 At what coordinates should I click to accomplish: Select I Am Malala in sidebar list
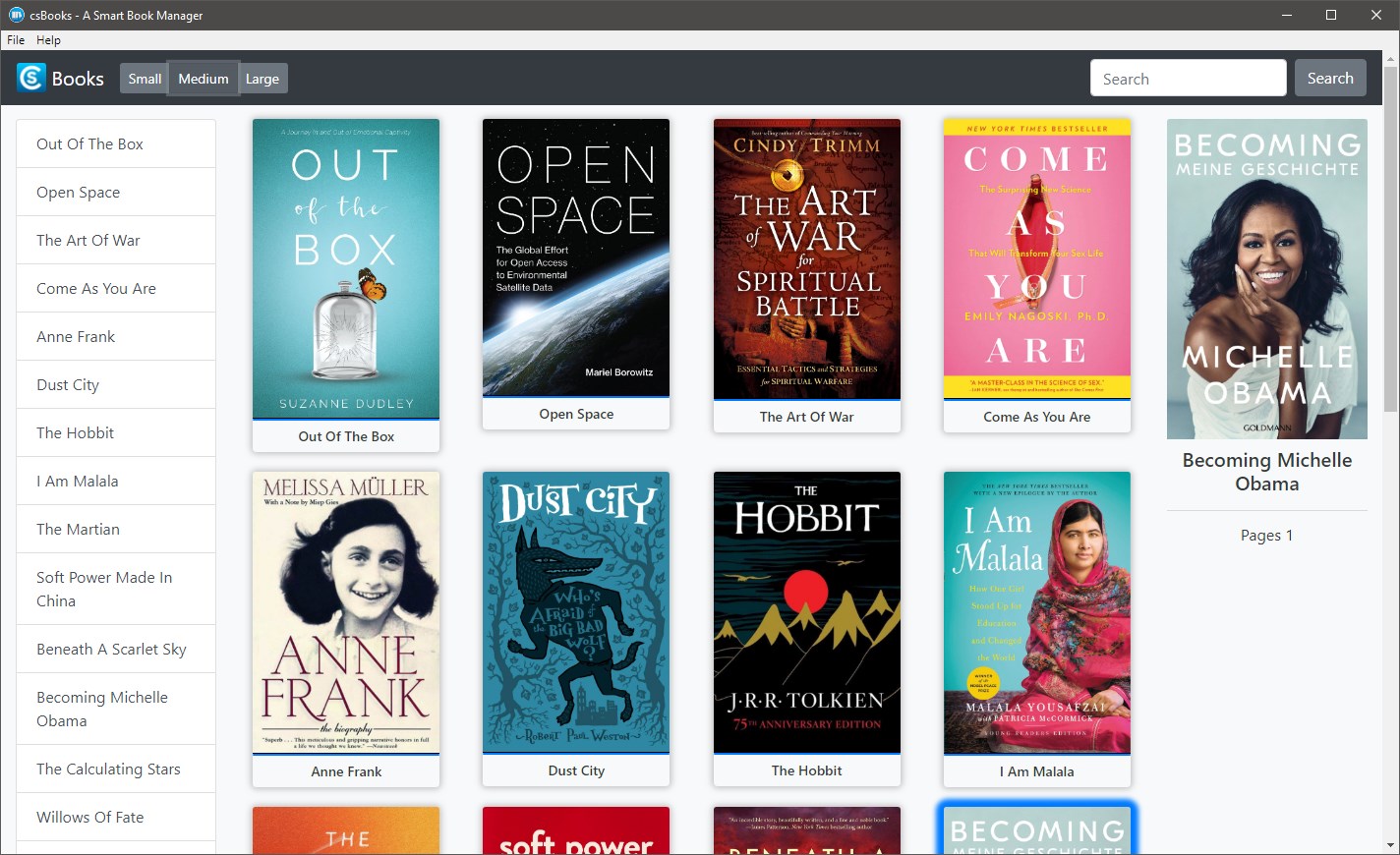[x=116, y=481]
